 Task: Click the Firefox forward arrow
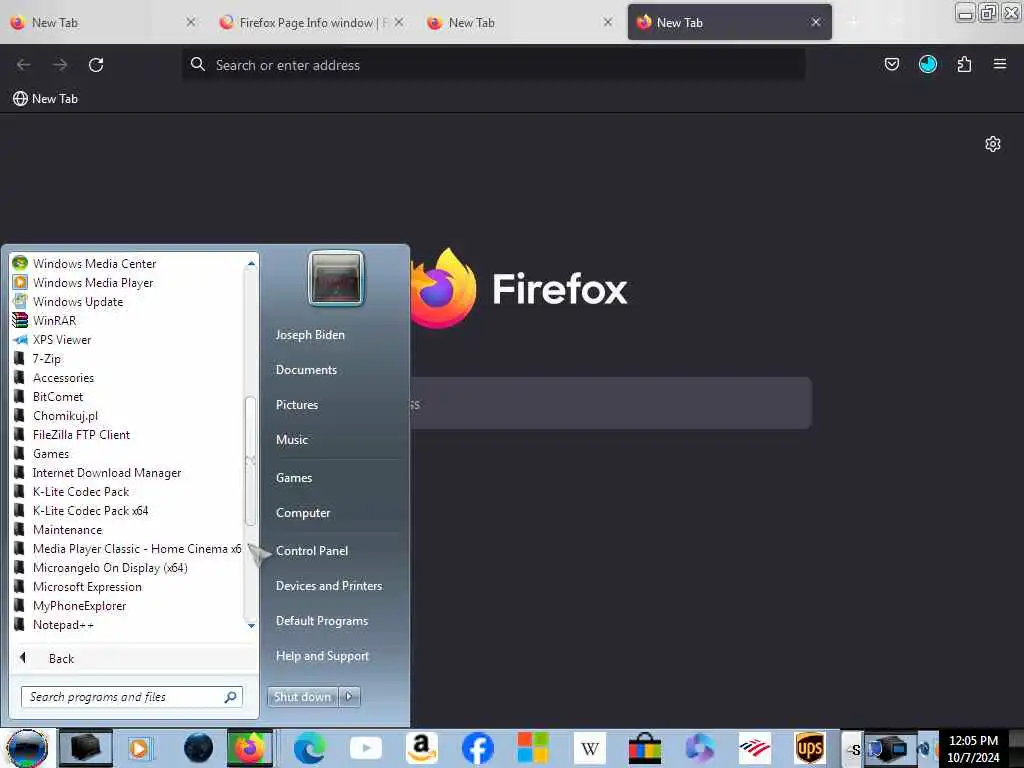coord(60,65)
